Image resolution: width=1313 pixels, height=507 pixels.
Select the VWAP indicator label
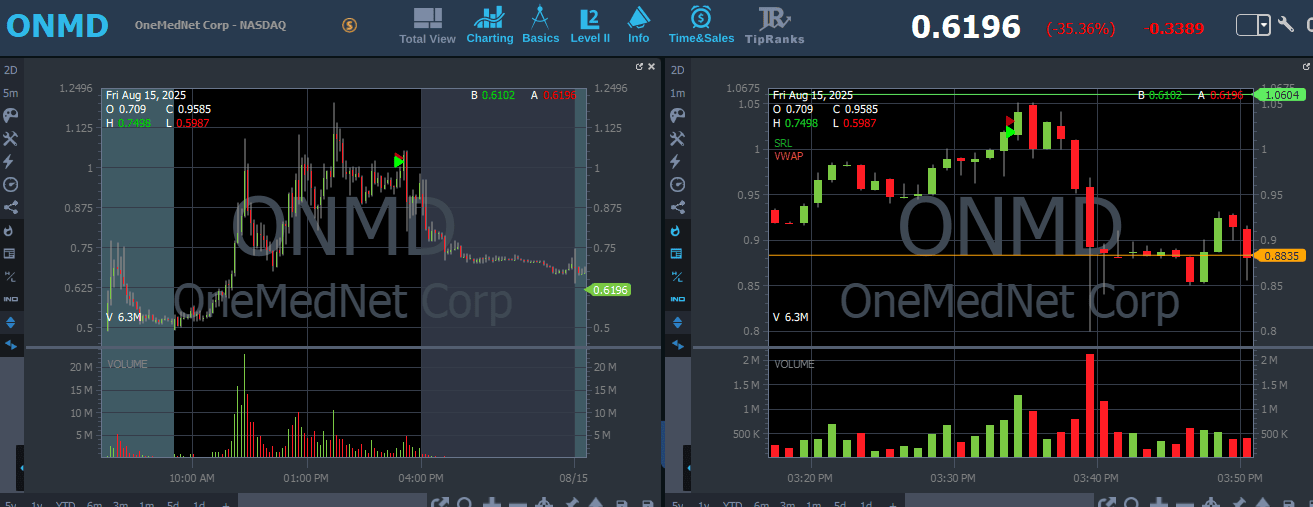(x=788, y=156)
